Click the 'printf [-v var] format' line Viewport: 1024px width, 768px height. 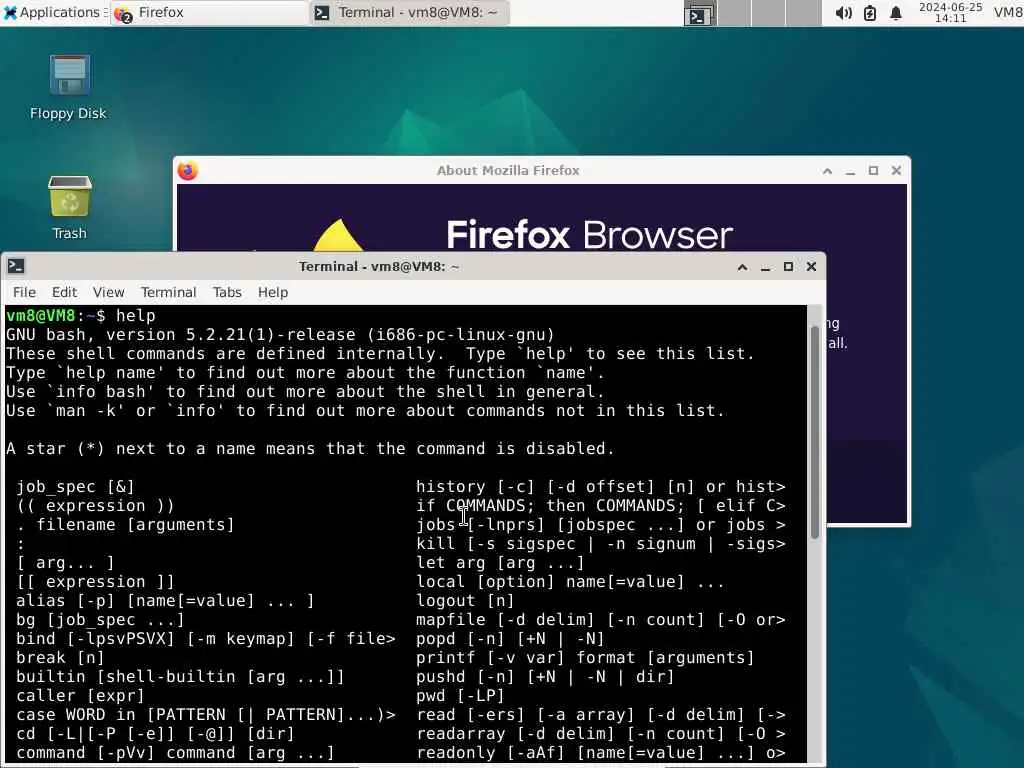click(x=585, y=658)
